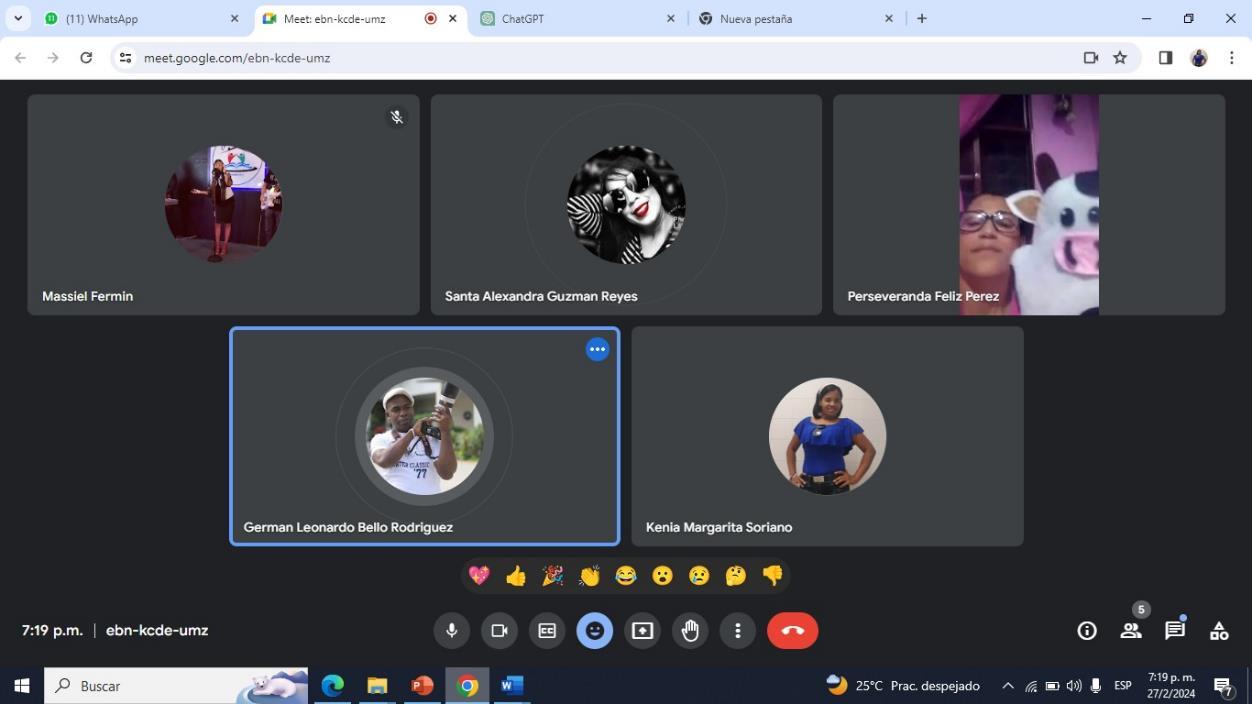Open camera permission indicator in address bar
Screen dimensions: 1252x704
point(1091,58)
